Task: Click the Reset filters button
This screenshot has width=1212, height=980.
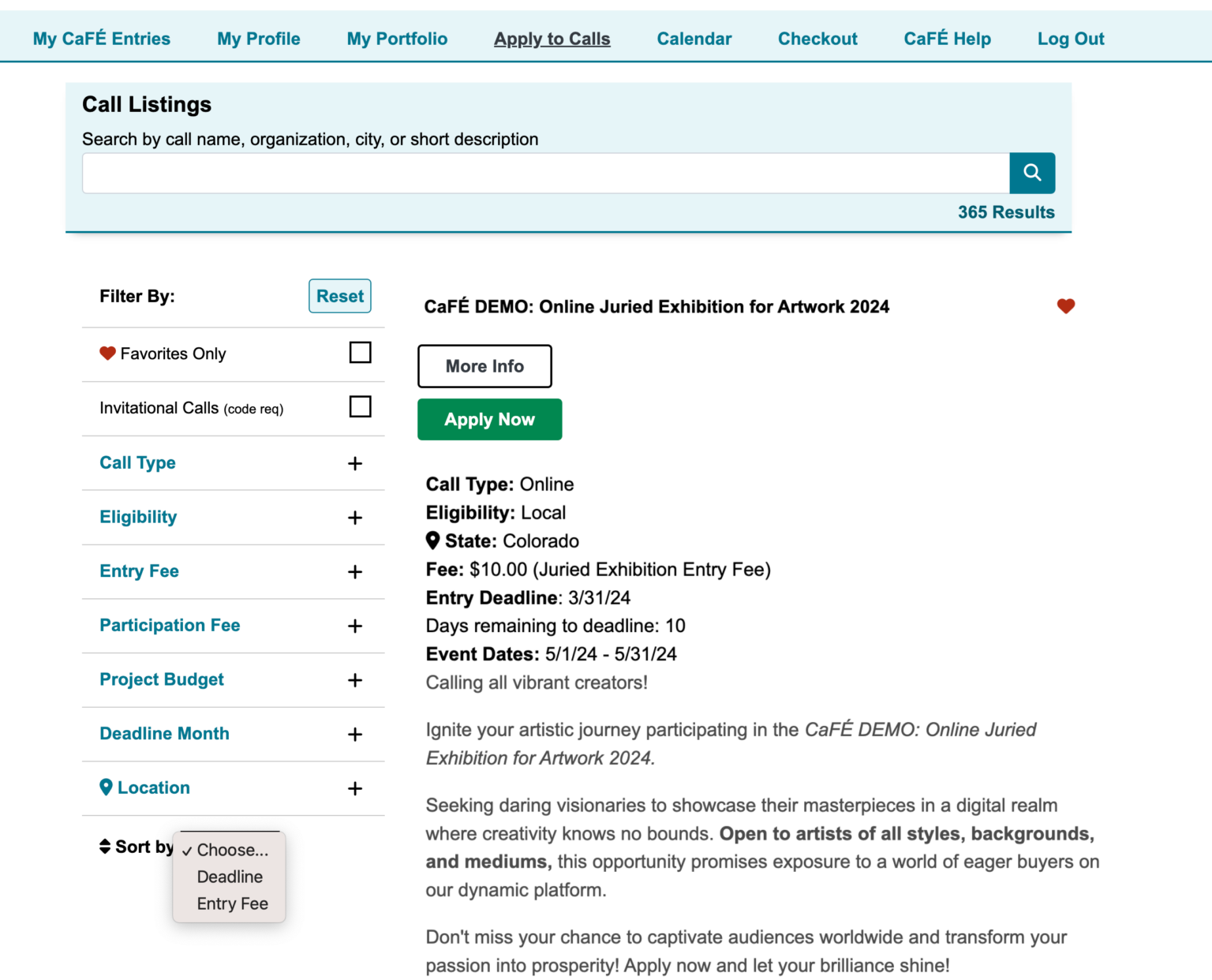Action: click(339, 296)
